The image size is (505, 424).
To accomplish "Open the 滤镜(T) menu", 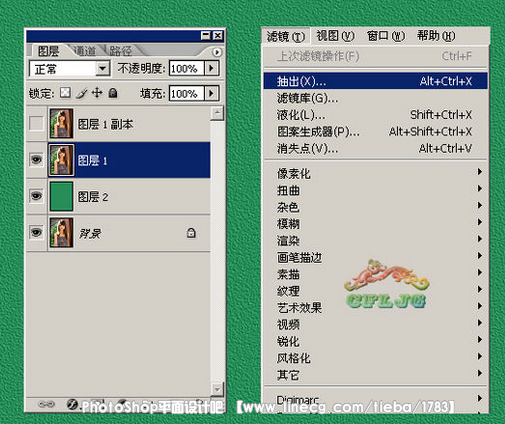I will click(286, 36).
